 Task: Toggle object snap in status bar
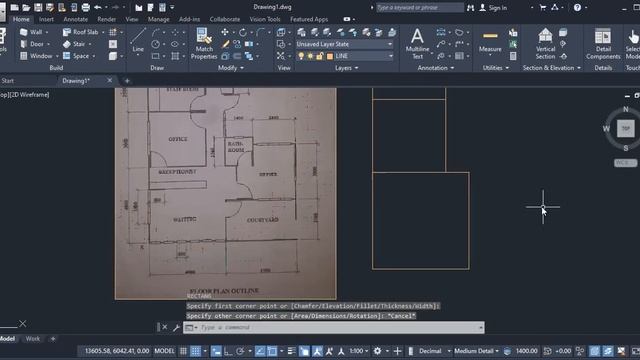(272, 351)
